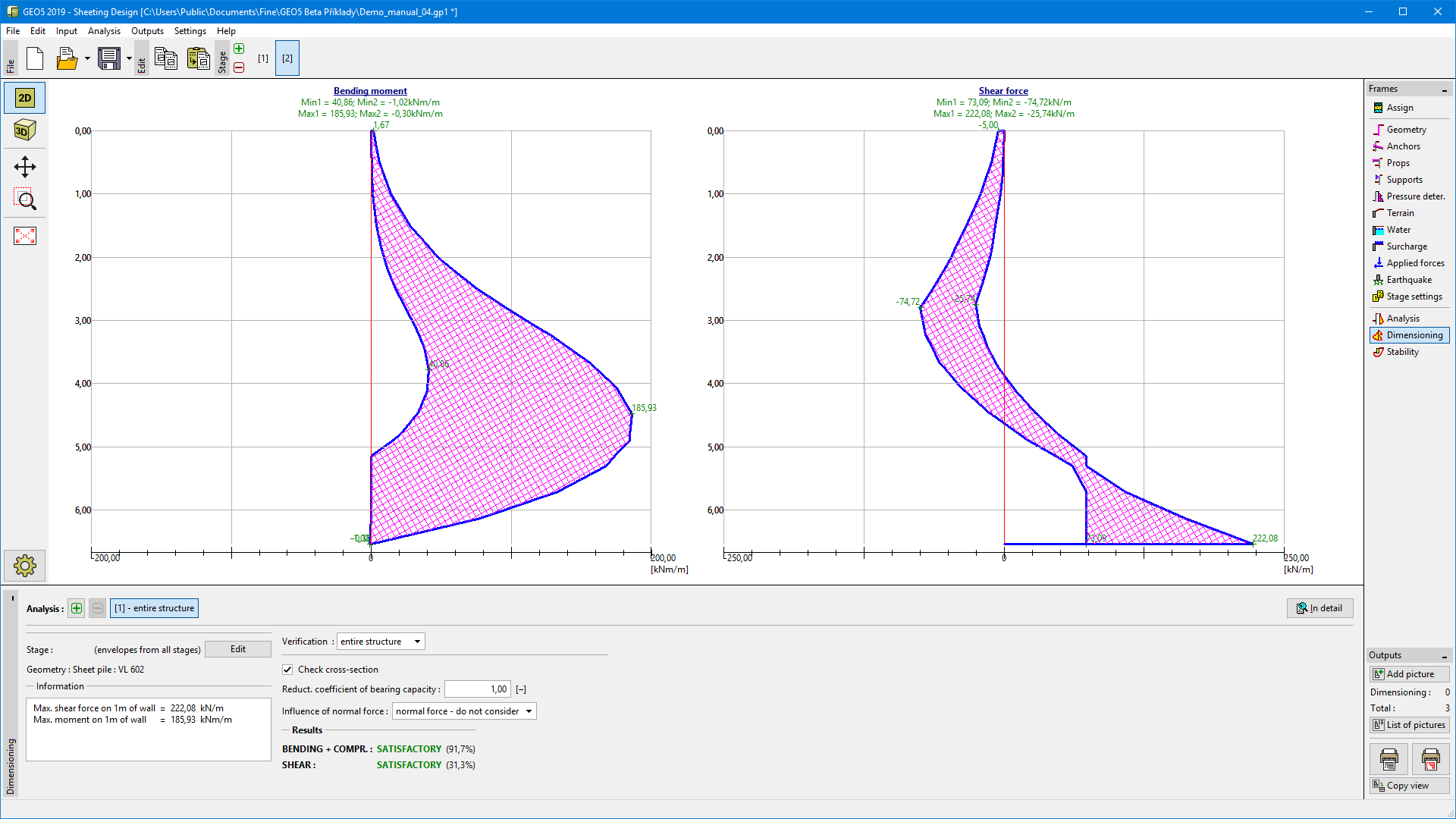Open drawing settings gear icon

click(x=24, y=566)
